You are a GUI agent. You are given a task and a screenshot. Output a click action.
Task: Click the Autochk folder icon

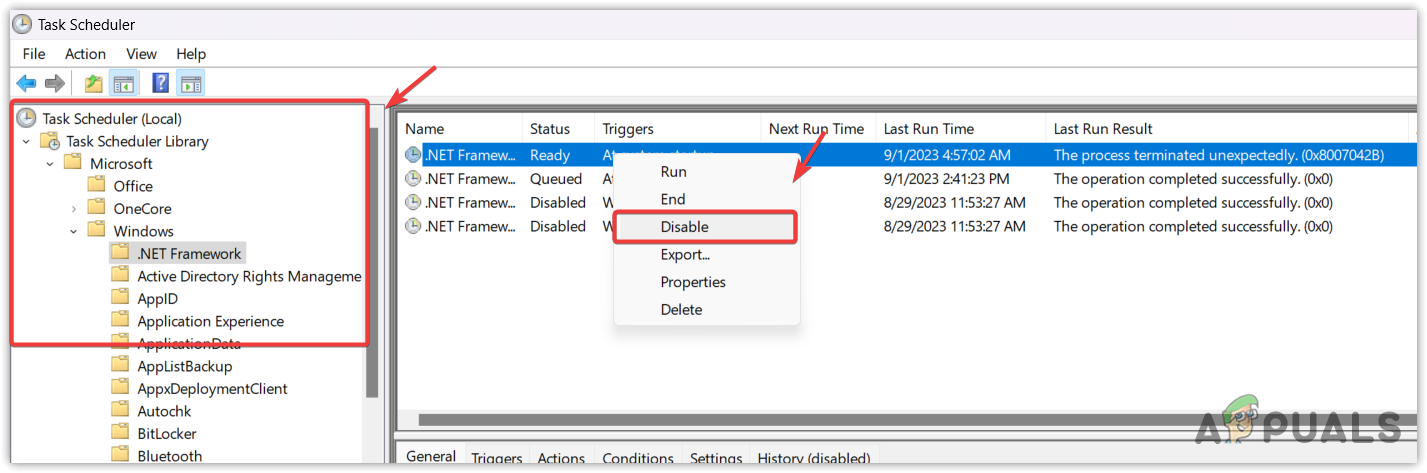[121, 411]
